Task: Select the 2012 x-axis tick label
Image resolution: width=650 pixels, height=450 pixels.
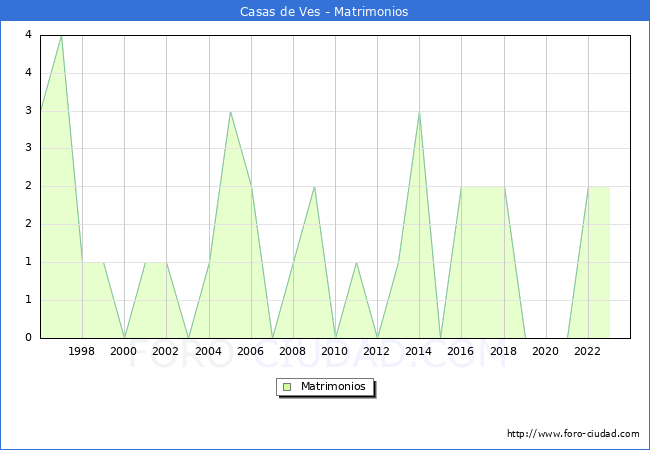Action: click(377, 351)
